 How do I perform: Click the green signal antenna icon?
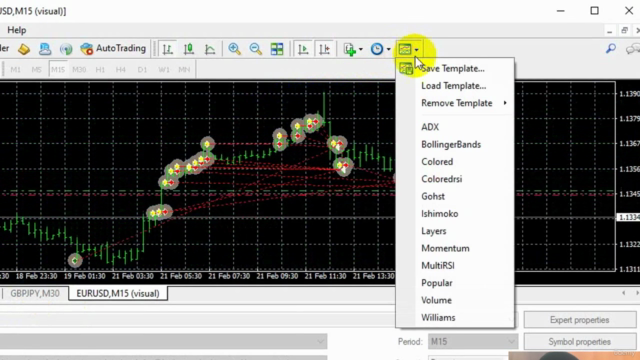(66, 49)
